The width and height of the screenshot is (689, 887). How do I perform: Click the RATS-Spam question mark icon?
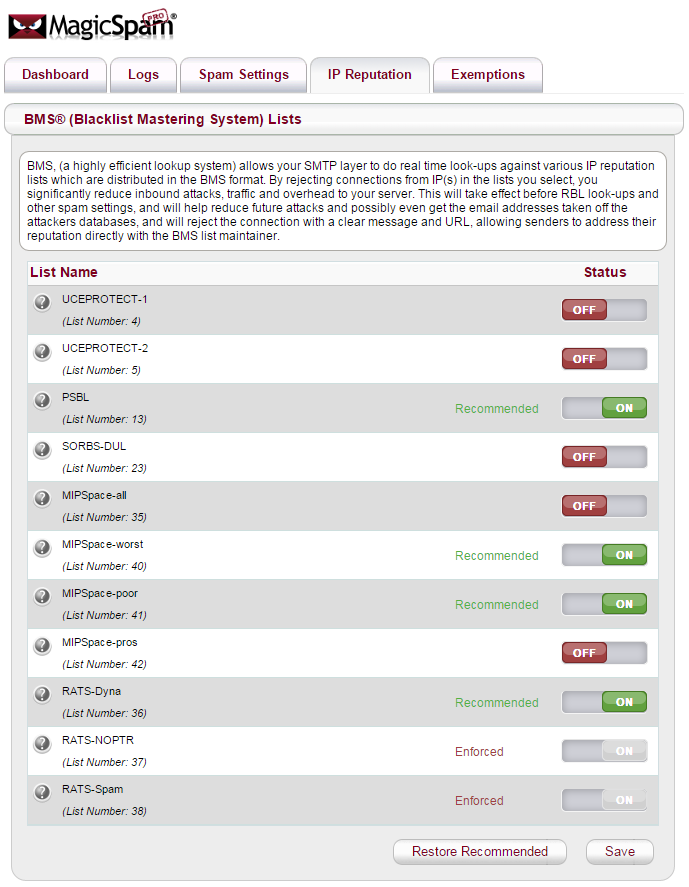(x=42, y=793)
